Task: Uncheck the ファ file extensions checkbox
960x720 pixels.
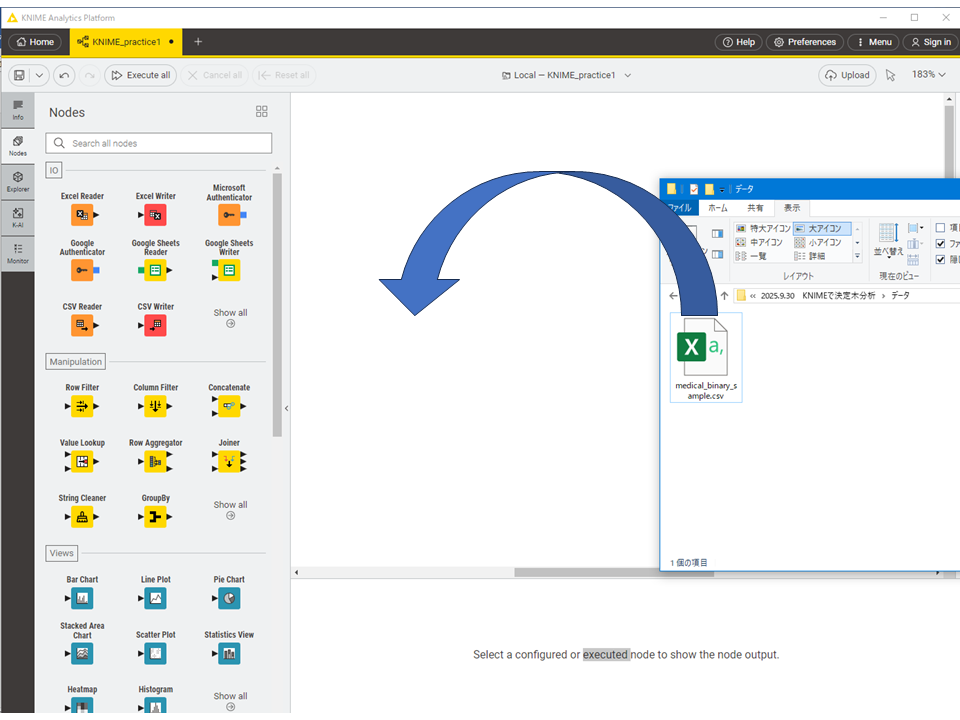Action: pos(940,244)
